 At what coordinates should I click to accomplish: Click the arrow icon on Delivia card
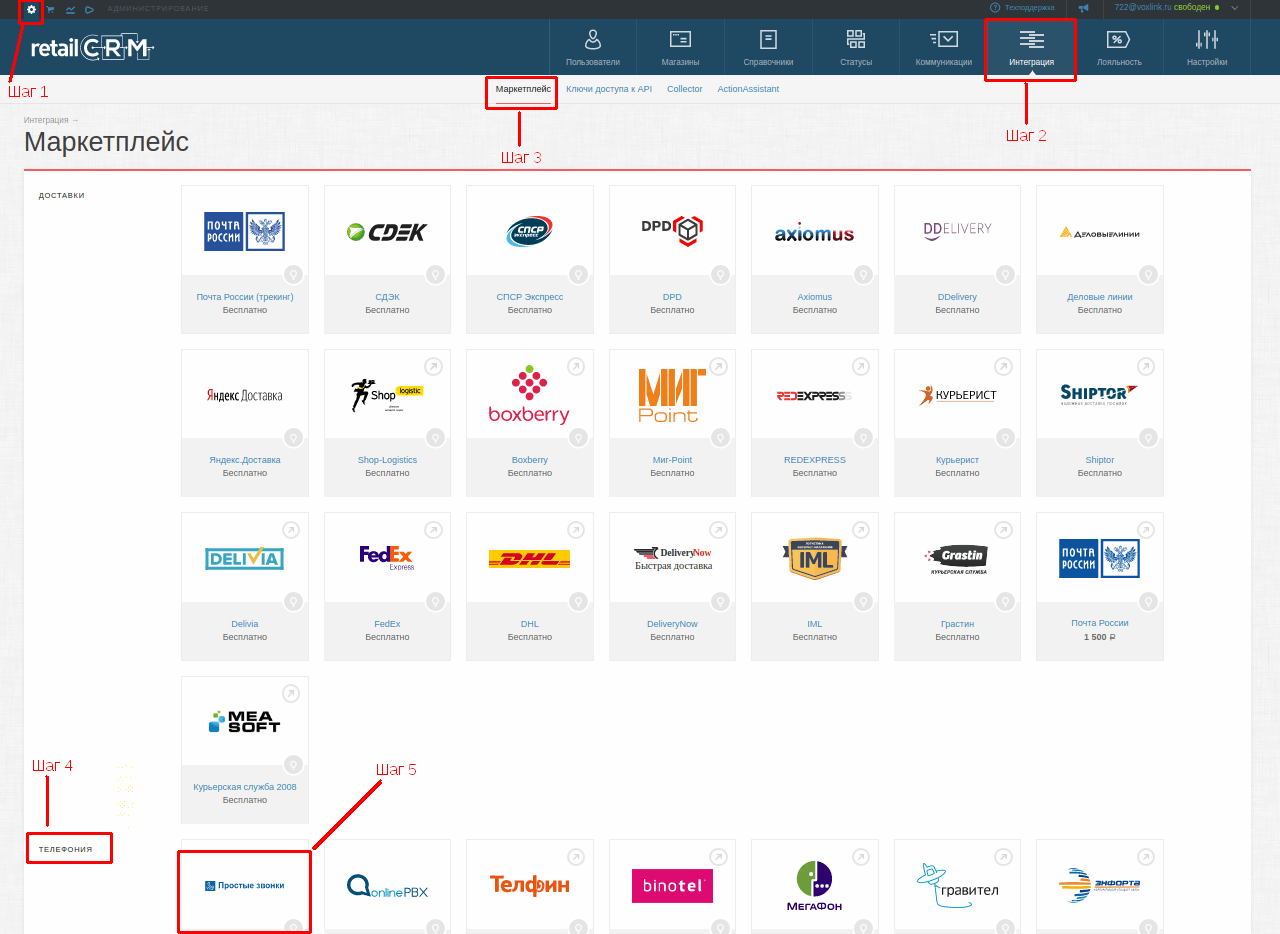291,529
